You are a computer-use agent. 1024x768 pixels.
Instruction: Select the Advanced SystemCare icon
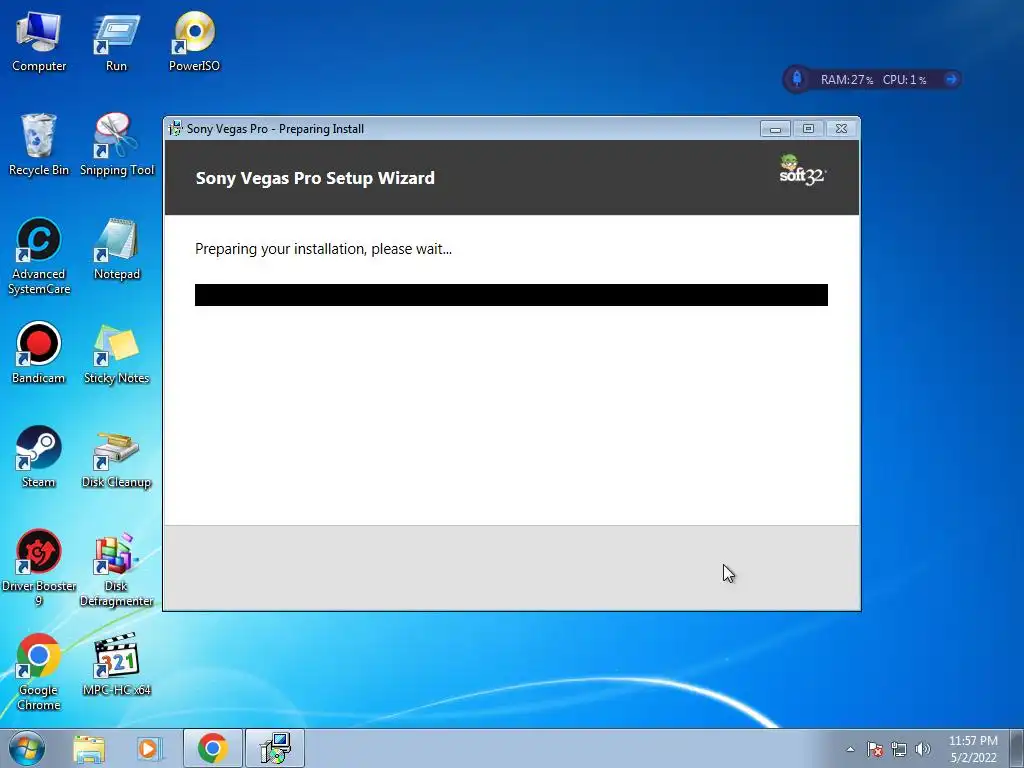pos(39,256)
